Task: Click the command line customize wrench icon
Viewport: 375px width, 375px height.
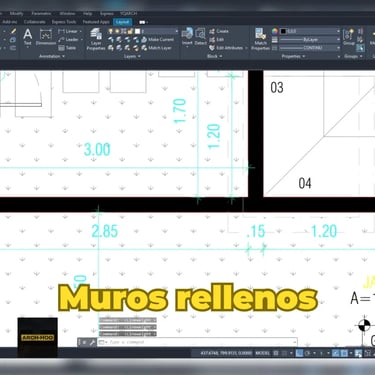Action: coord(92,342)
